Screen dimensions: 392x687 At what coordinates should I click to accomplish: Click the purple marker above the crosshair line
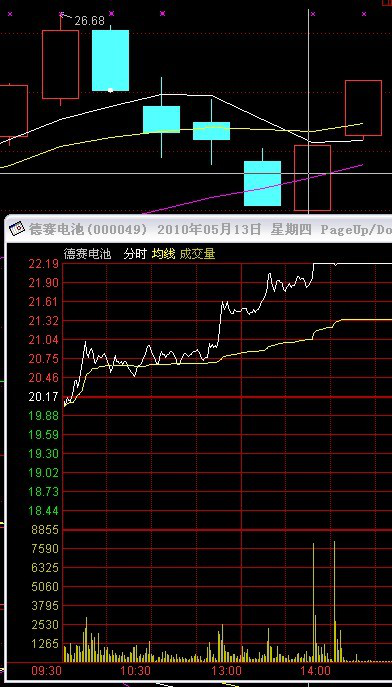click(313, 14)
